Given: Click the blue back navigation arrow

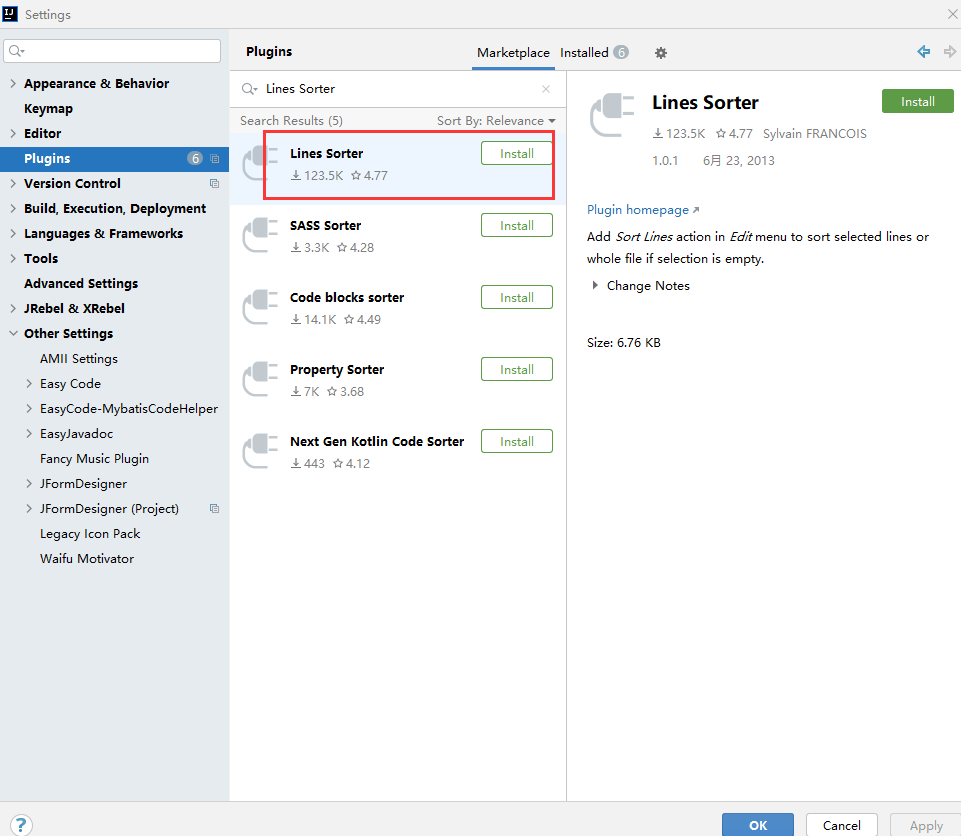Looking at the screenshot, I should (x=924, y=52).
